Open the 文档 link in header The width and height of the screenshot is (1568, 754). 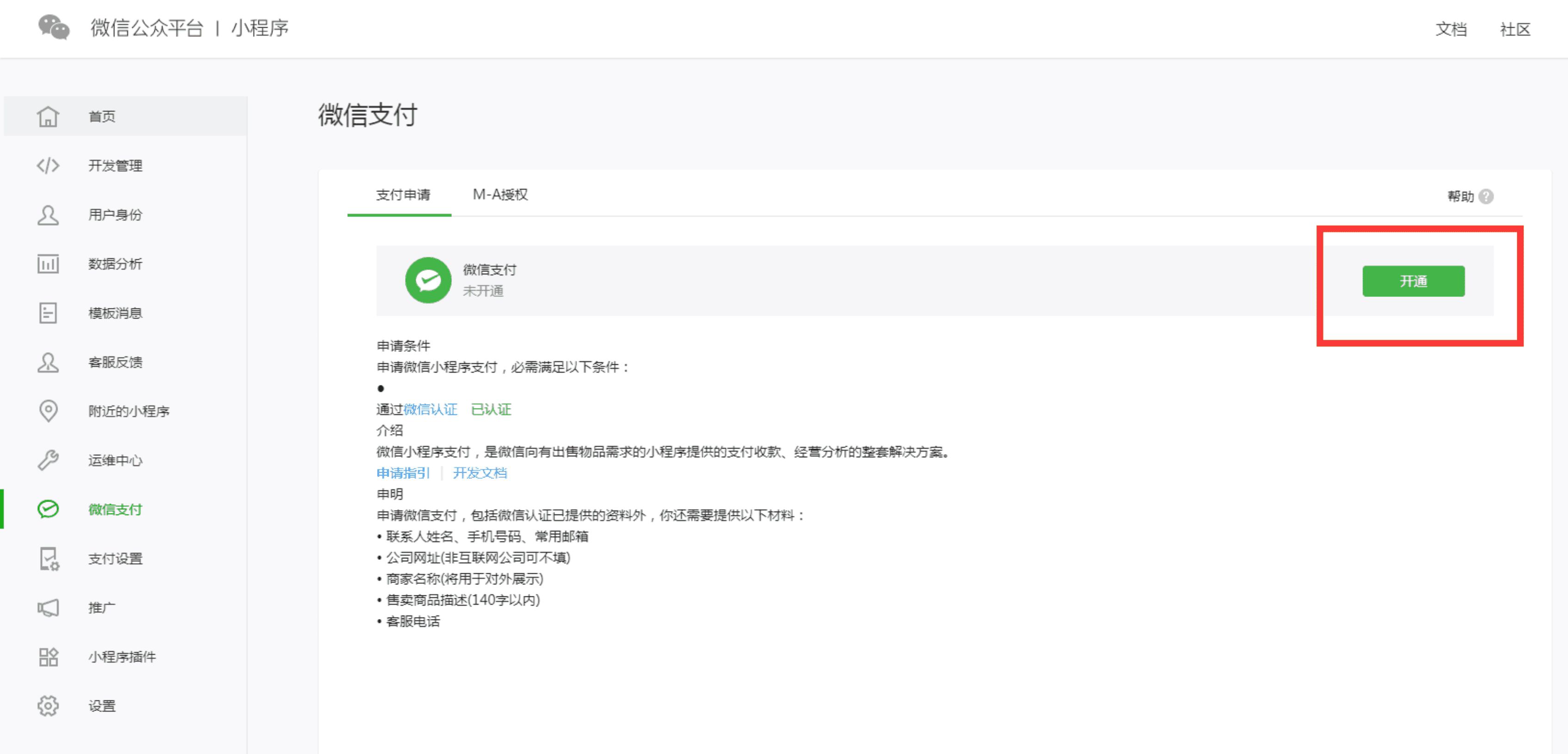point(1451,29)
